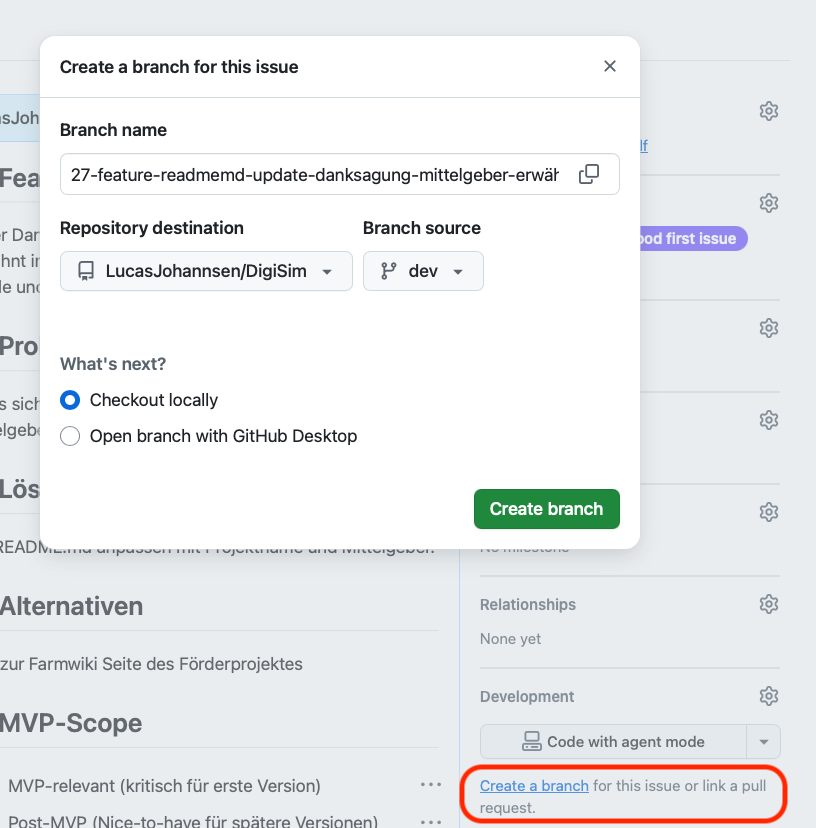Open the Milestone settings gear
The width and height of the screenshot is (816, 828).
pos(768,512)
